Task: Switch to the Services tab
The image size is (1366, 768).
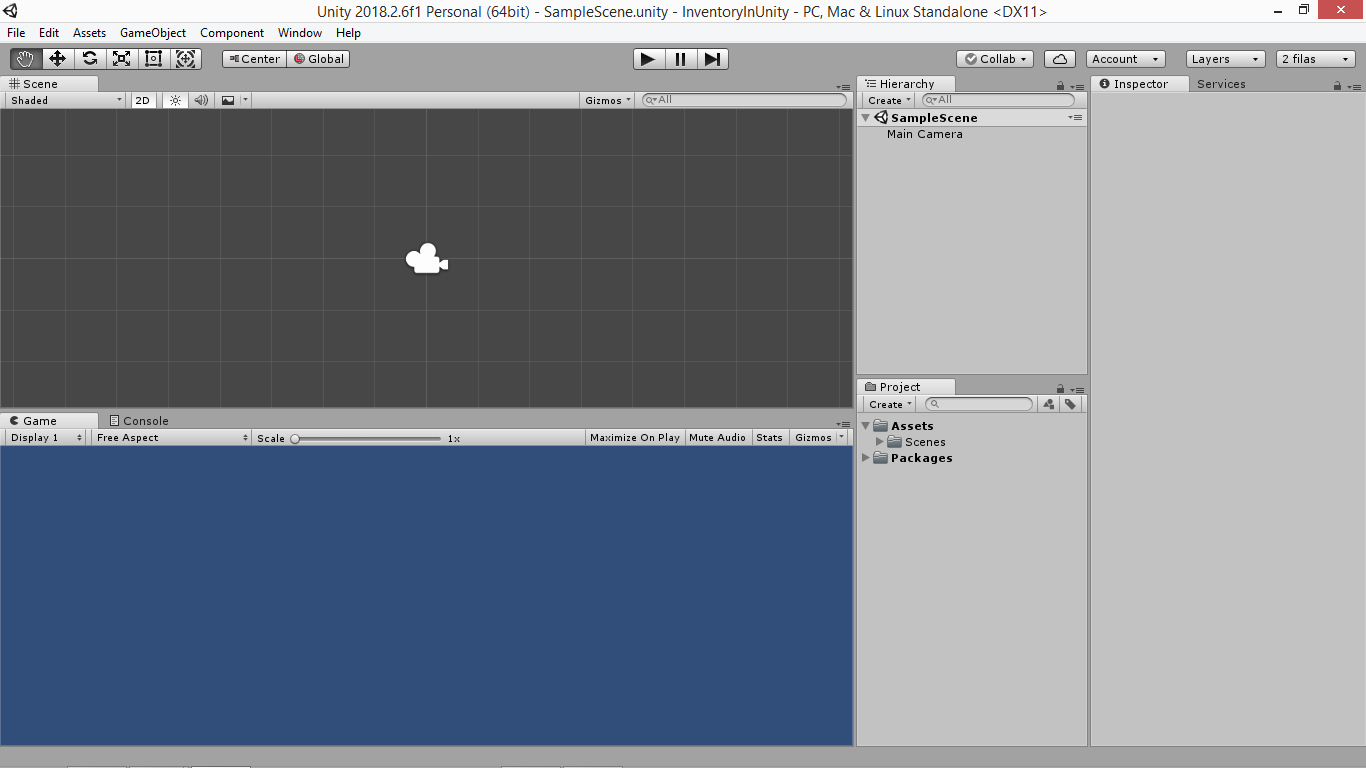Action: click(1221, 84)
